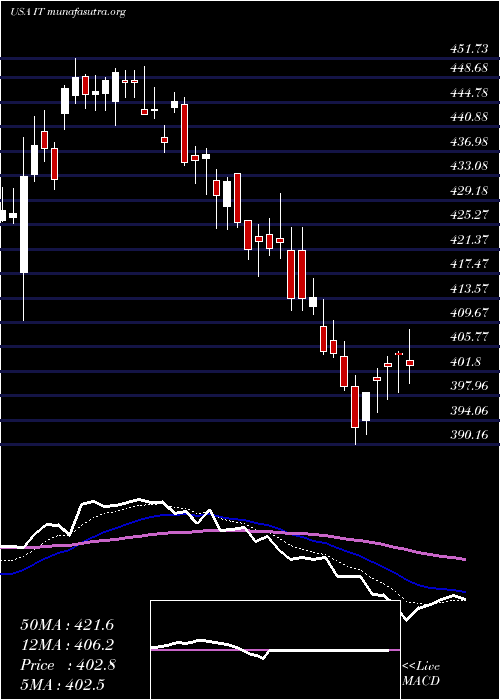The image size is (500, 700).
Task: Click the 409.67 price axis label
Action: (469, 312)
